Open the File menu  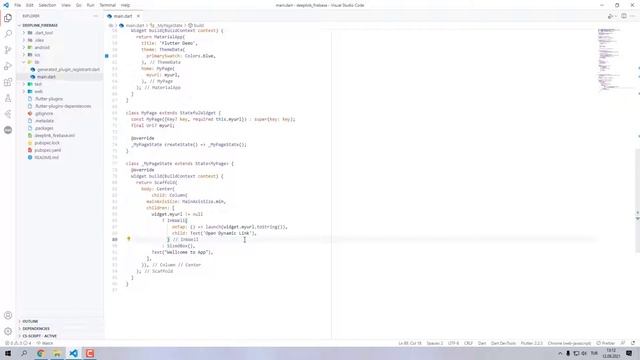(x=18, y=5)
